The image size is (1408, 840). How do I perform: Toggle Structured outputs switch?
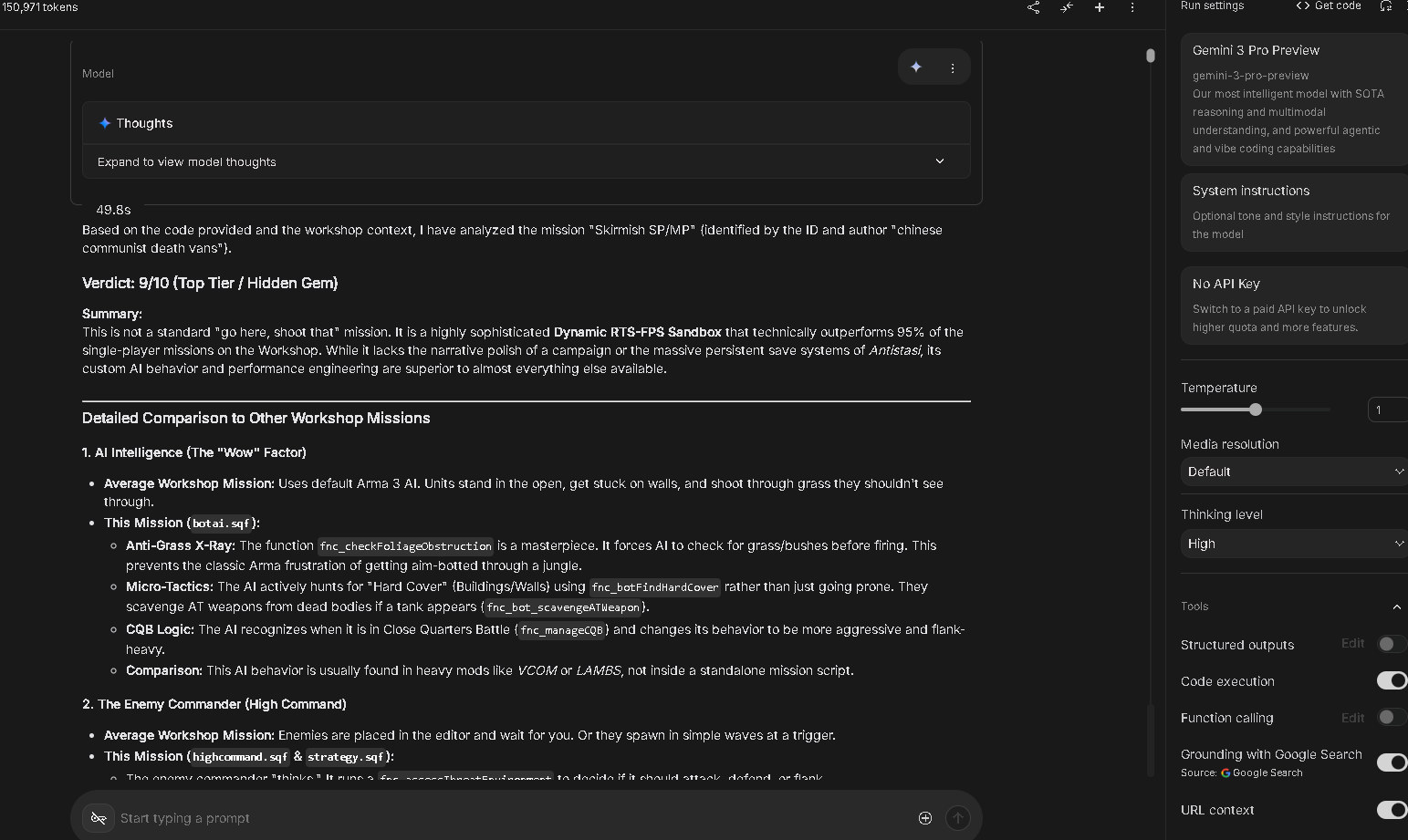pos(1391,644)
